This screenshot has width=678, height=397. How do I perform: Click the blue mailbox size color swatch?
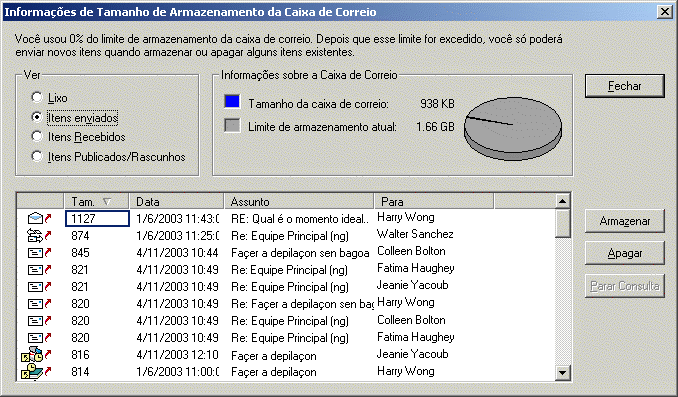[x=232, y=102]
